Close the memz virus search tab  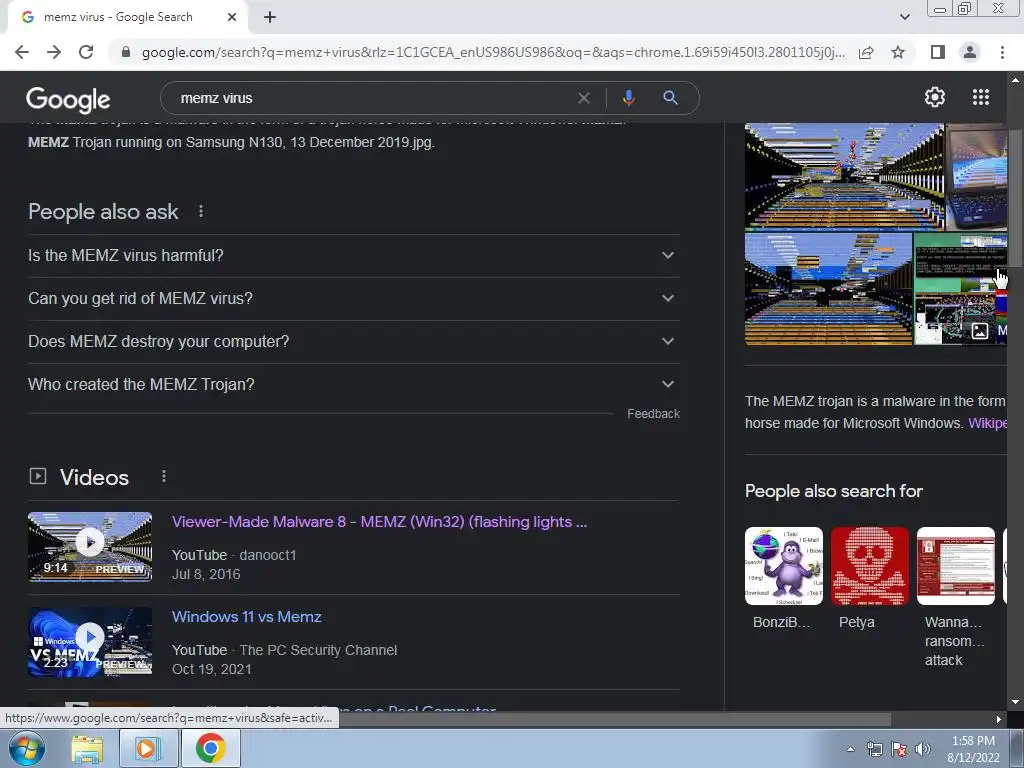pyautogui.click(x=232, y=18)
